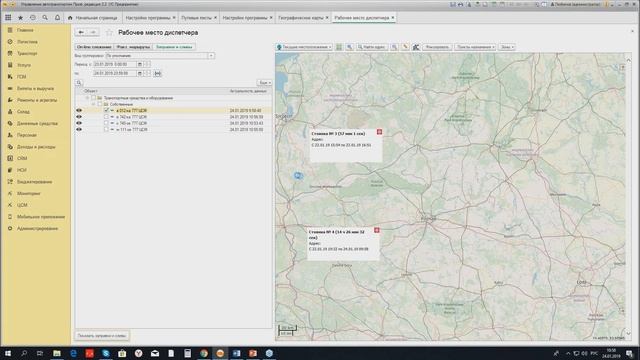Uncheck the highlighted first vehicle row

[x=106, y=111]
